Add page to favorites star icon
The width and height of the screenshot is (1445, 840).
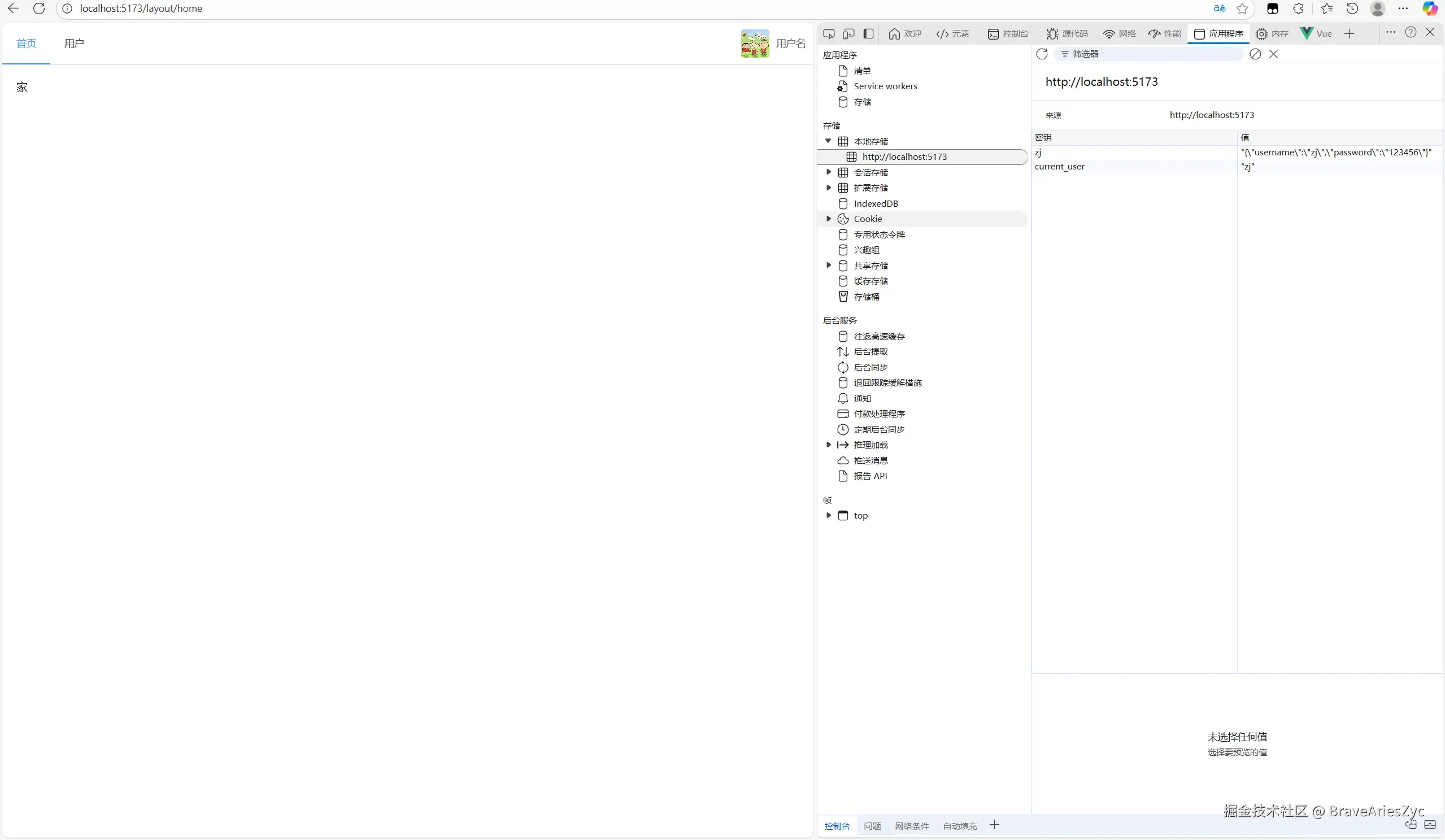coord(1242,8)
